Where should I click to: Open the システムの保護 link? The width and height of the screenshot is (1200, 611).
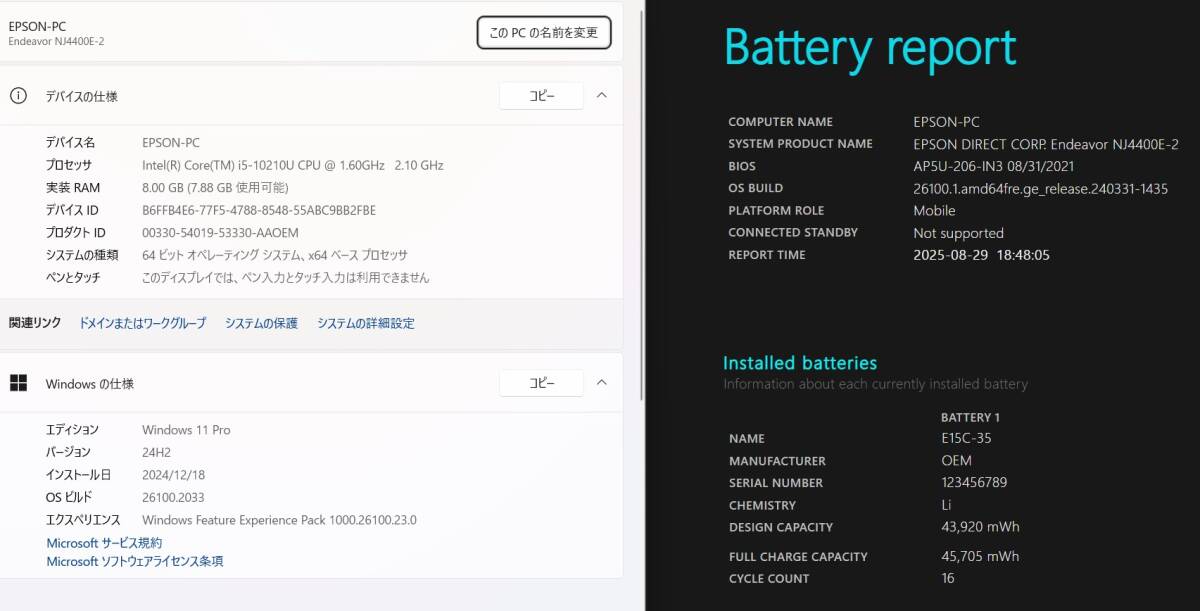[261, 323]
